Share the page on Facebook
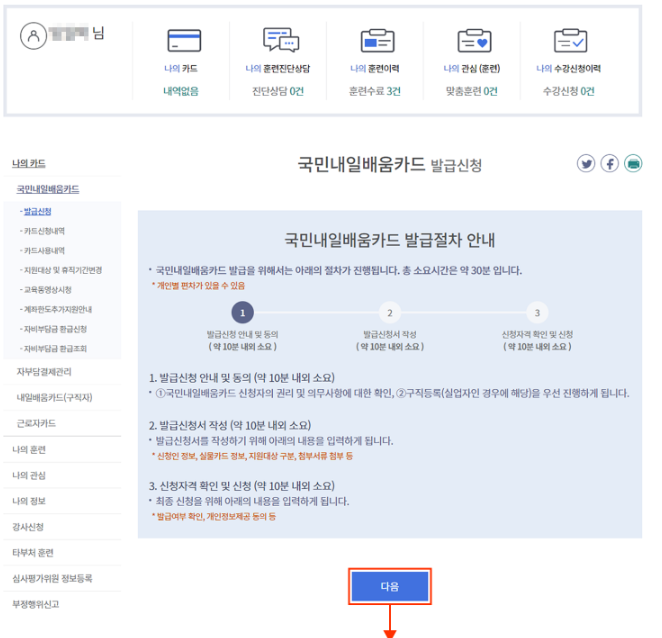Image resolution: width=662 pixels, height=638 pixels. tap(610, 163)
